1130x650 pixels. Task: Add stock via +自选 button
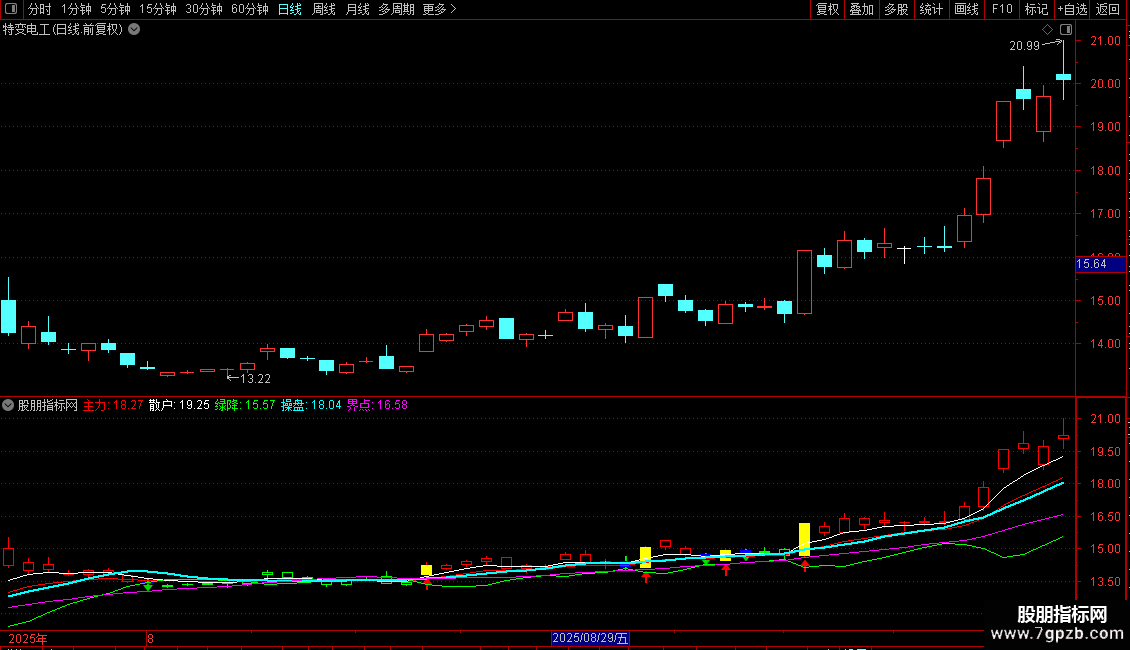coord(1072,9)
